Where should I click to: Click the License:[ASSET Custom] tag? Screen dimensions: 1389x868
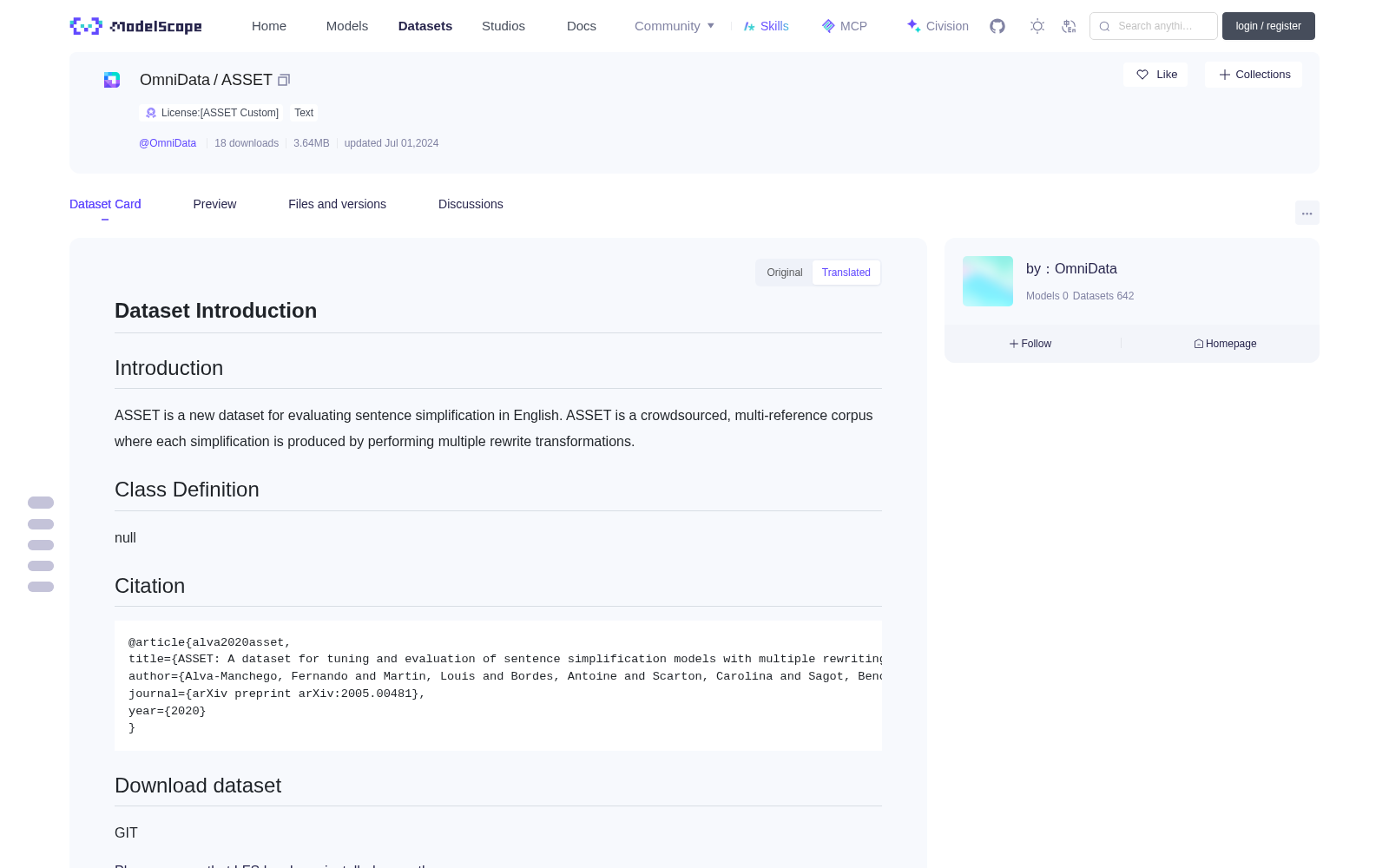tap(212, 113)
